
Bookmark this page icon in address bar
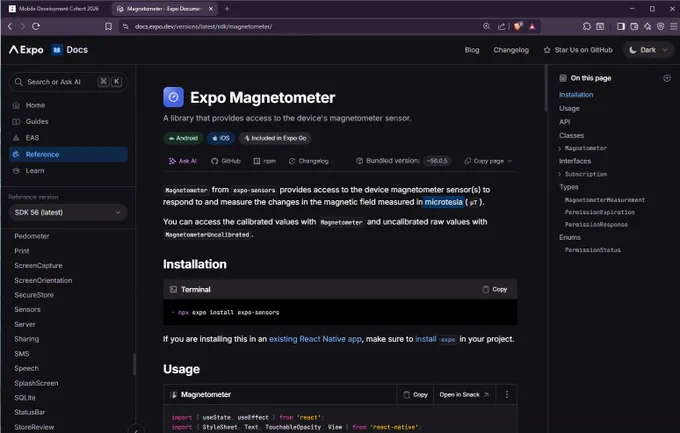(x=108, y=26)
